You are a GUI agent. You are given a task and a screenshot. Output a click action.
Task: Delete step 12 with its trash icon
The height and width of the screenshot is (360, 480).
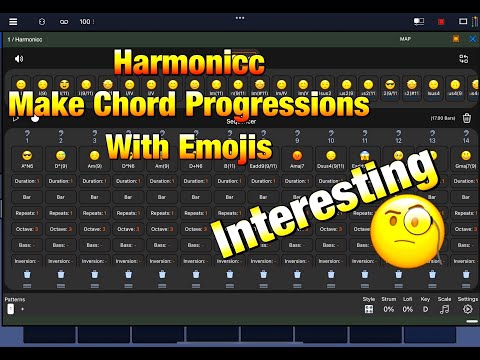point(398,274)
